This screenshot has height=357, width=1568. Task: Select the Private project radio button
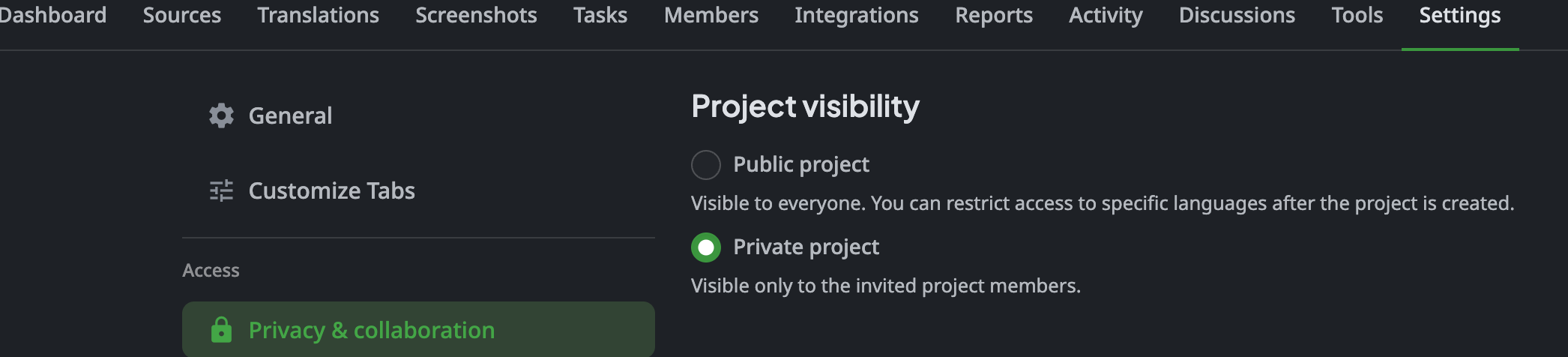click(706, 247)
